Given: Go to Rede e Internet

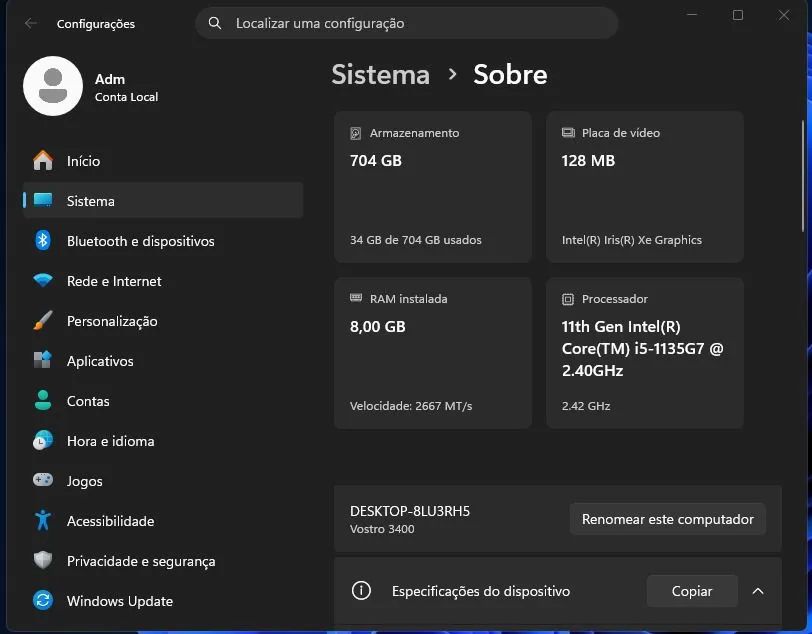Looking at the screenshot, I should [x=163, y=281].
